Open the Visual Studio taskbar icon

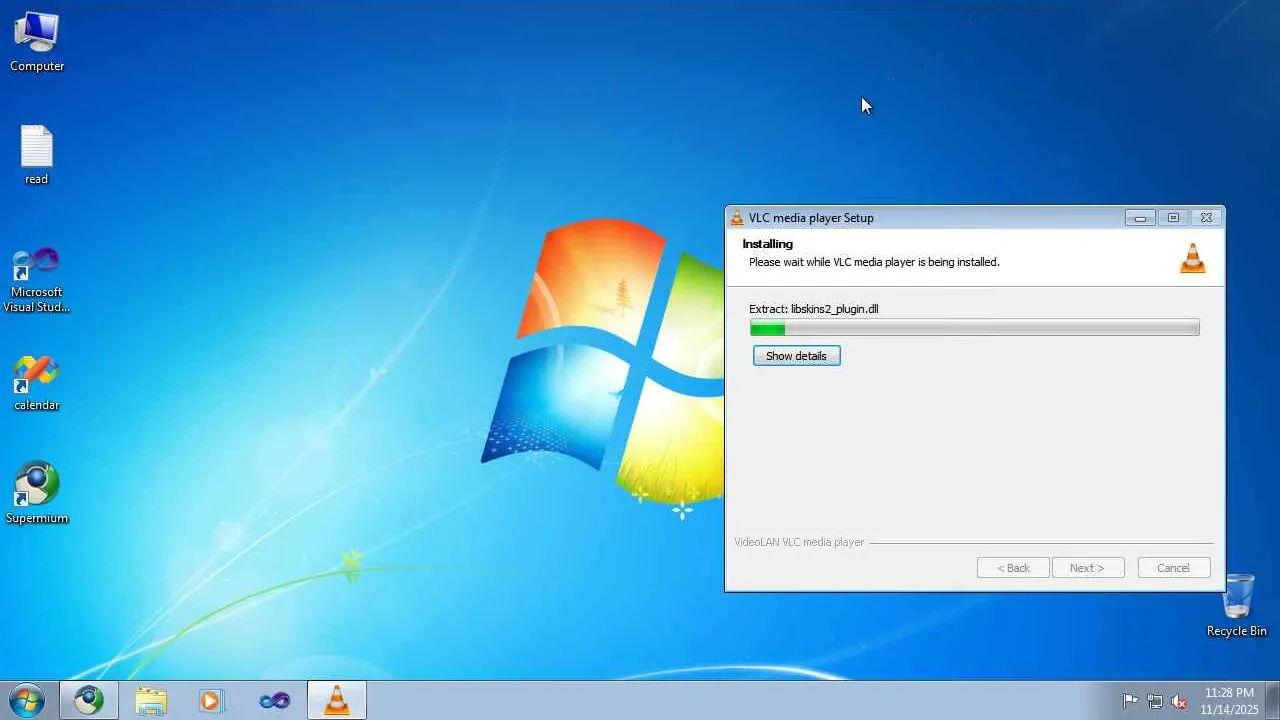[x=274, y=701]
